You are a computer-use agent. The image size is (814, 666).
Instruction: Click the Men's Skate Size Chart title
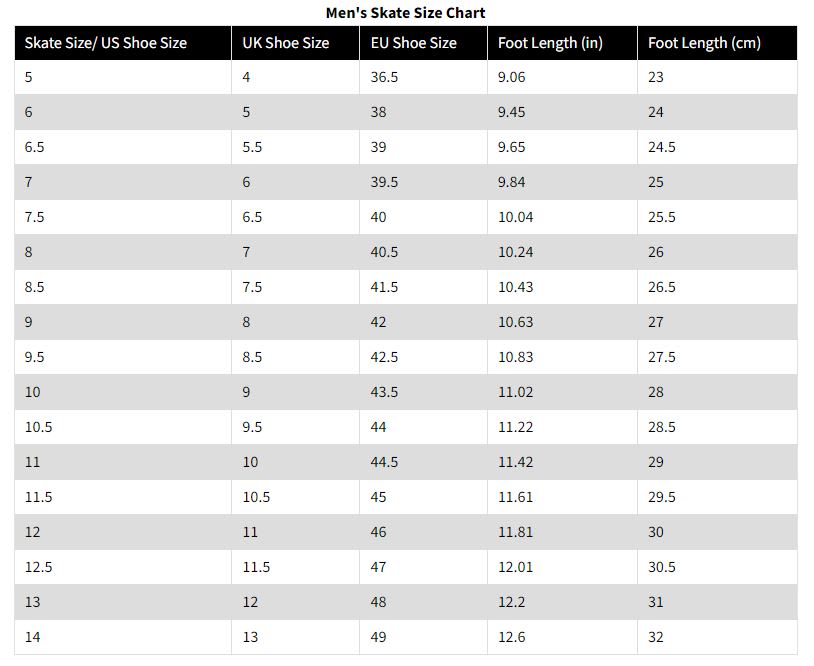point(405,12)
